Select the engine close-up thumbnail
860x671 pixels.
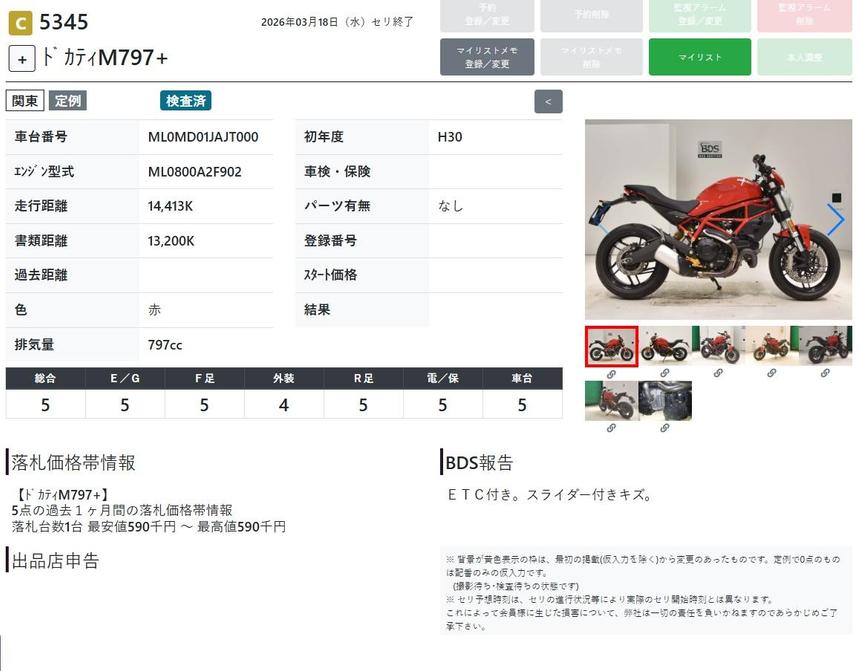664,400
